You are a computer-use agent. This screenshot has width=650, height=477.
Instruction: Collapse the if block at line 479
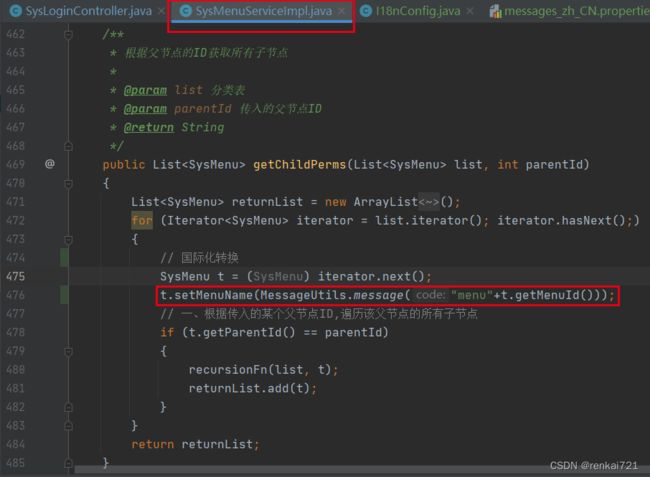coord(68,351)
